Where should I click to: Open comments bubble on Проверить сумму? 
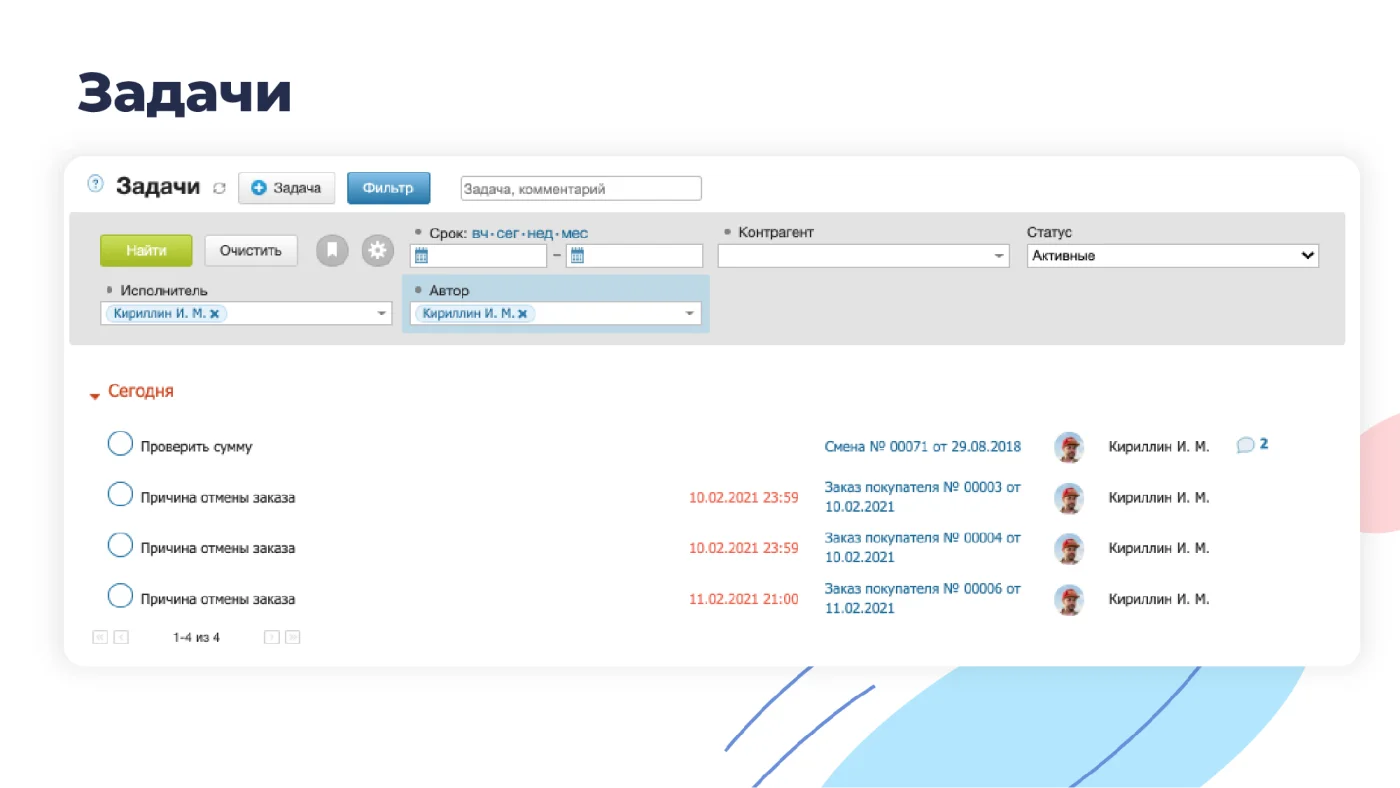pos(1252,445)
